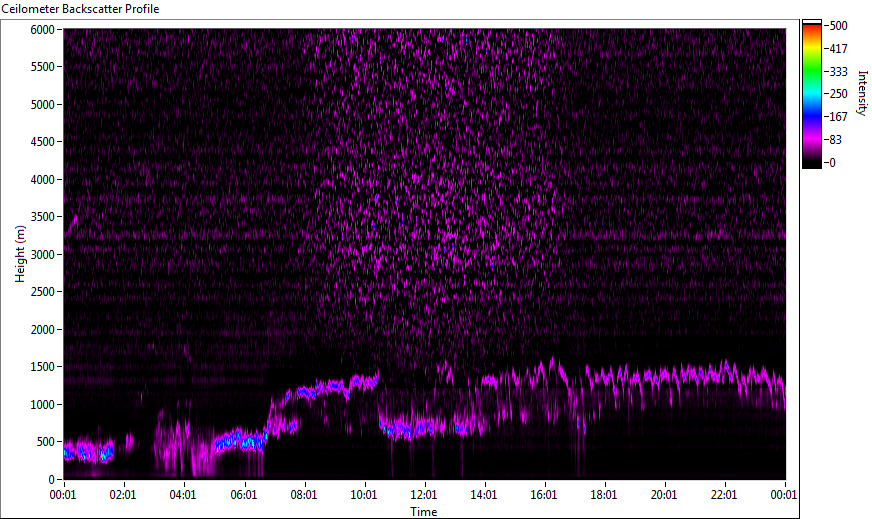
Task: Select the 500 intensity scale label
Action: tap(838, 26)
